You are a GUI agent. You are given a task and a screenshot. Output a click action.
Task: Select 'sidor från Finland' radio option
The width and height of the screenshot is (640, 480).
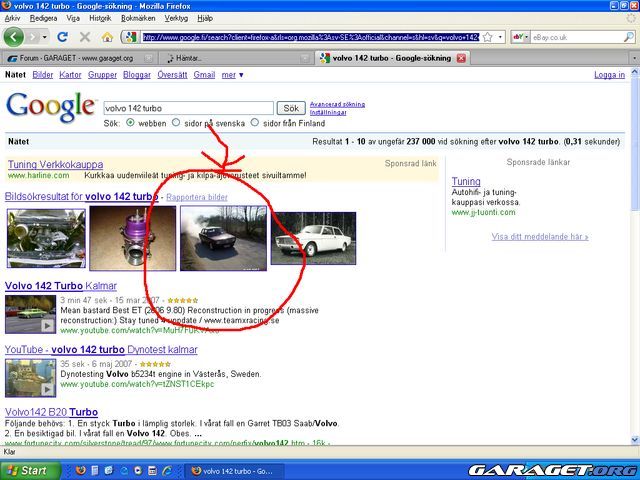(x=255, y=123)
